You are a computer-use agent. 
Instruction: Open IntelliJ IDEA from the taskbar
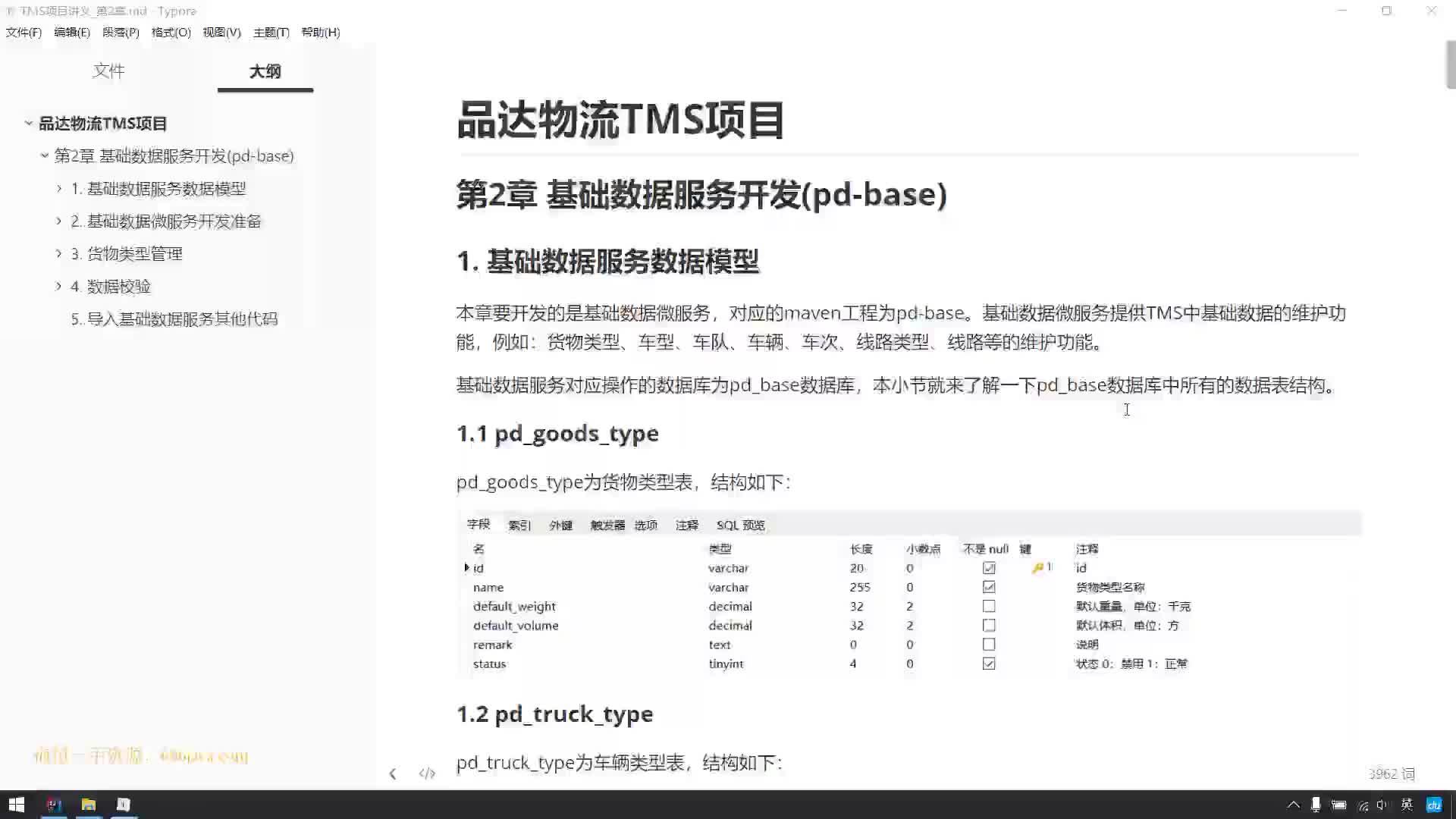tap(53, 805)
